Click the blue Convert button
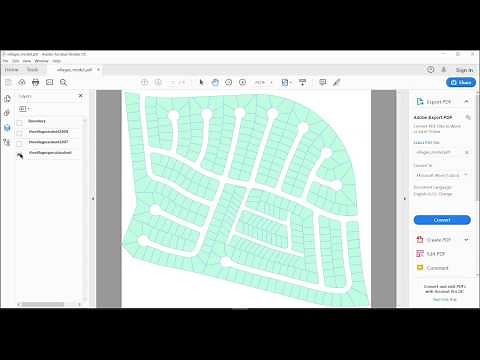Viewport: 480px width, 360px height. [442, 220]
